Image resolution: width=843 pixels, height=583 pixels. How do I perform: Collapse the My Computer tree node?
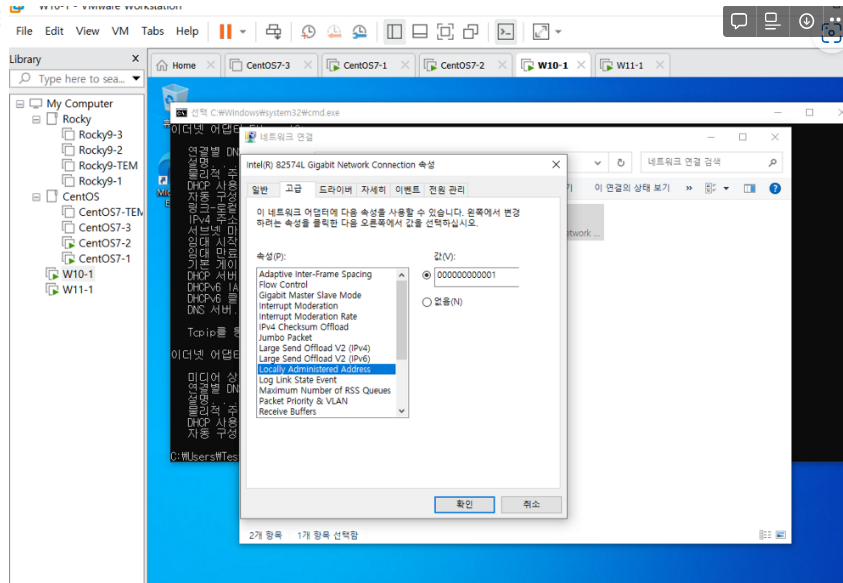(20, 104)
